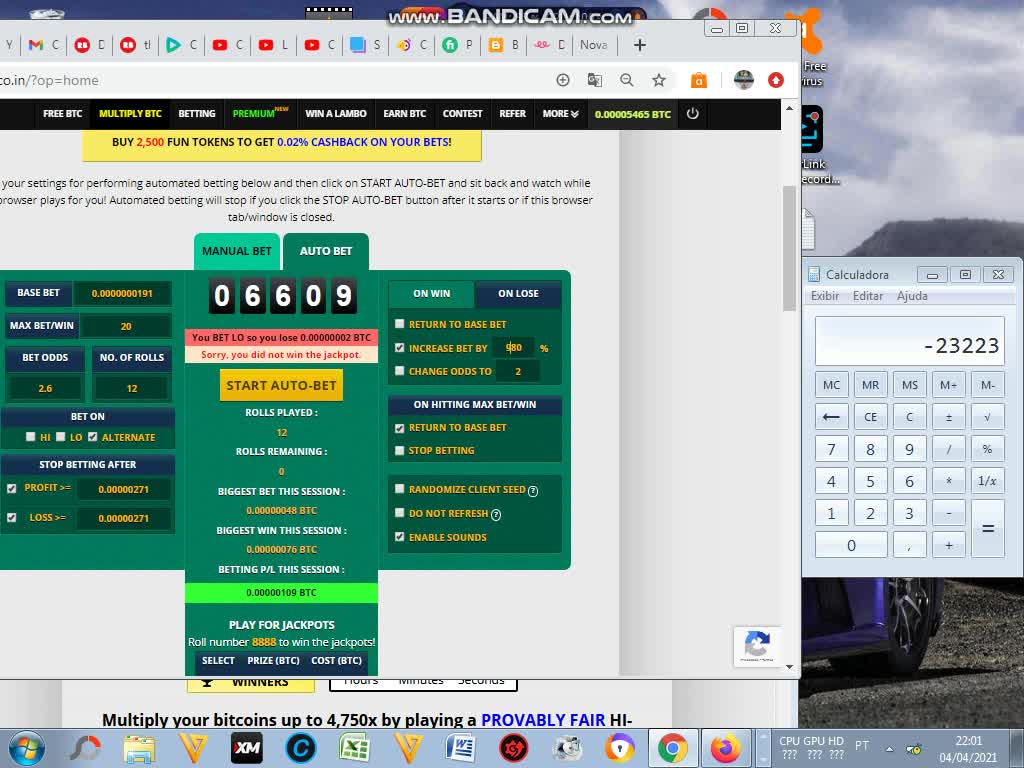Toggle the PROFIT >= stop checkbox

pos(12,488)
